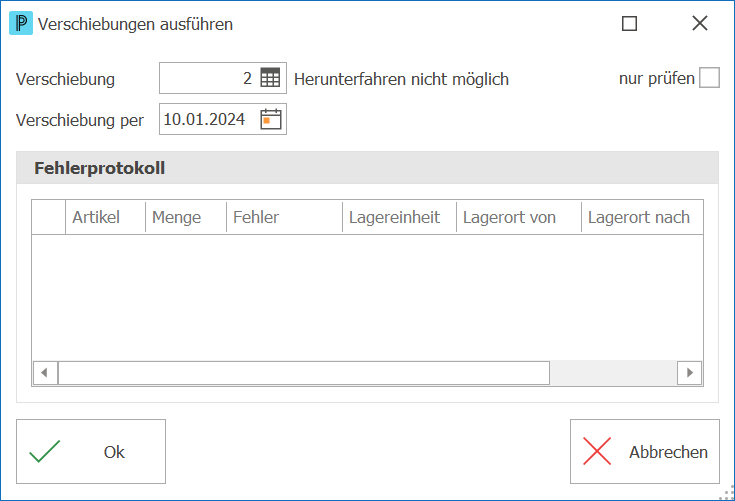Sort by the Fehler column header
Screen dimensions: 735x501
(x=285, y=217)
